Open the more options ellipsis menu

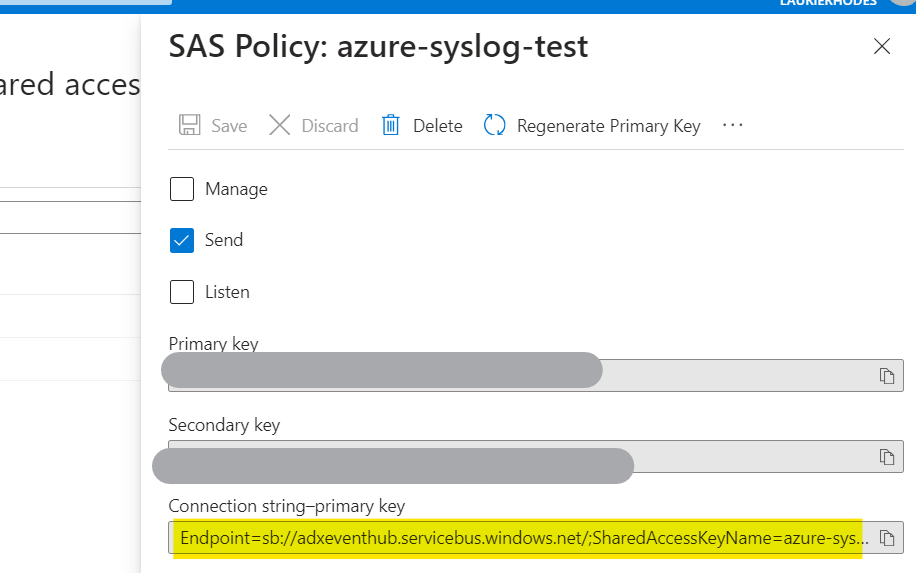point(733,125)
